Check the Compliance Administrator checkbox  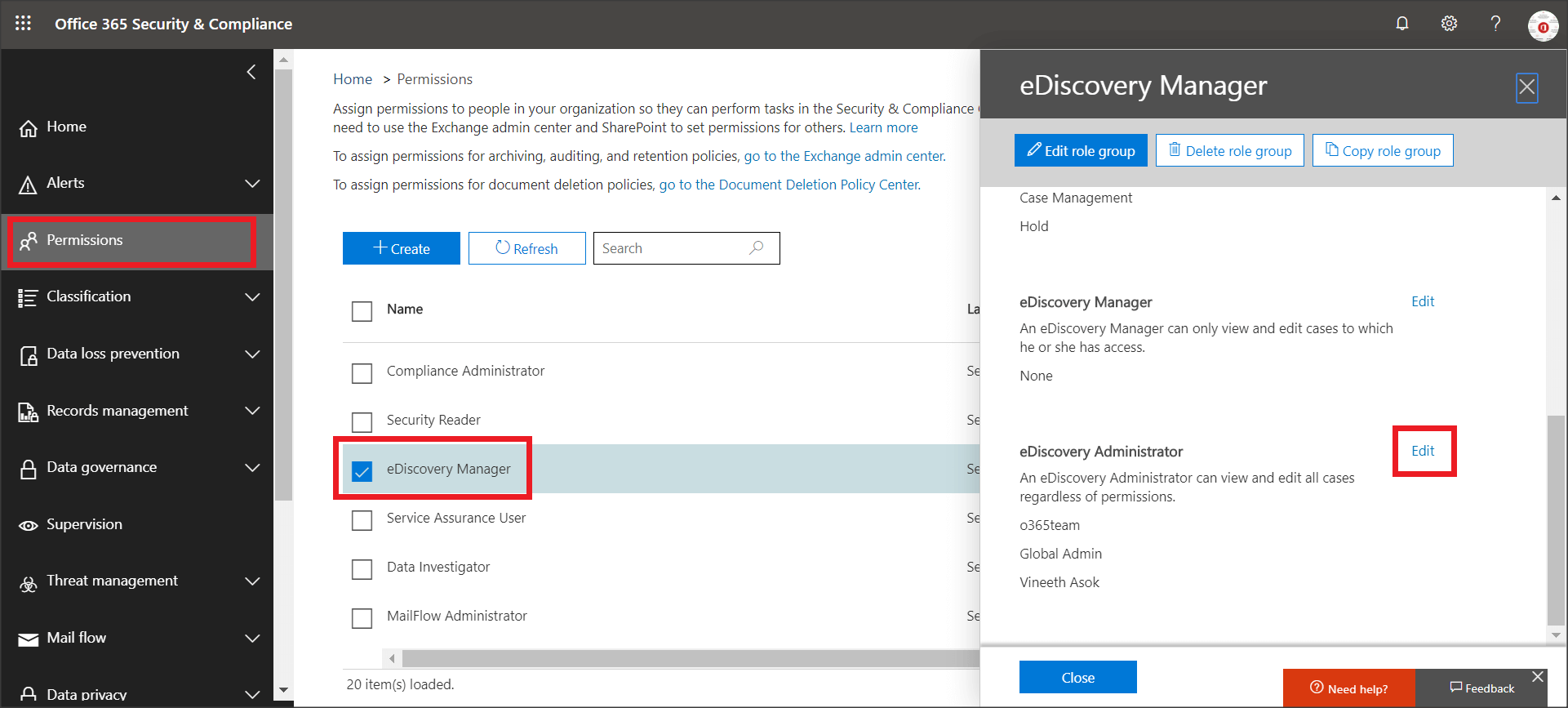[362, 373]
